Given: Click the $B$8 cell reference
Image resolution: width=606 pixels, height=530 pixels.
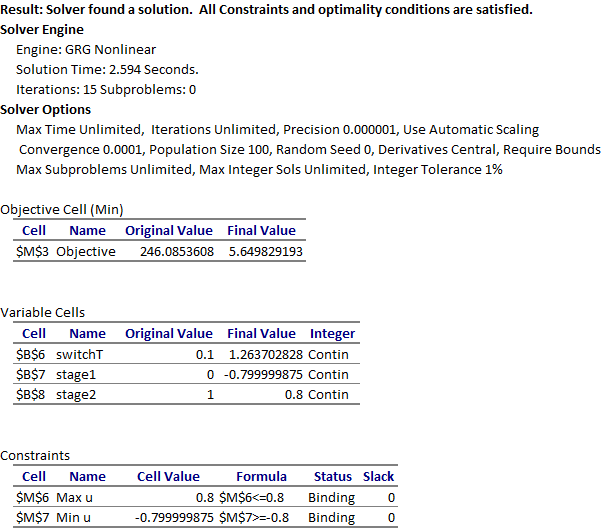Looking at the screenshot, I should pyautogui.click(x=31, y=395).
